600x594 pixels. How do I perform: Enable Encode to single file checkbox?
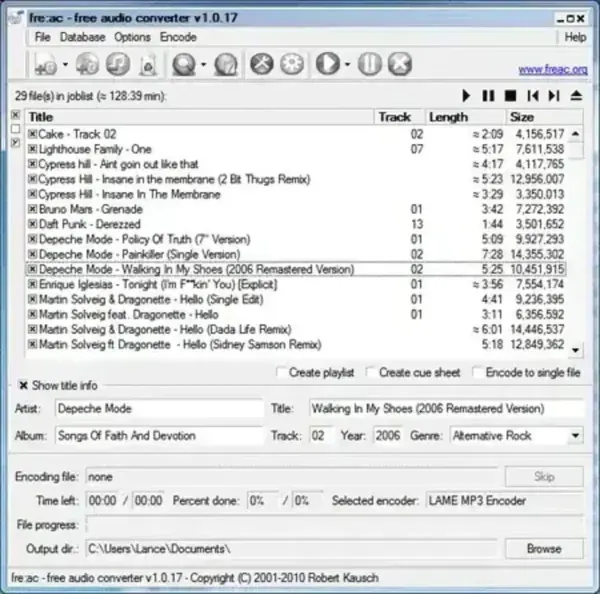tap(477, 372)
